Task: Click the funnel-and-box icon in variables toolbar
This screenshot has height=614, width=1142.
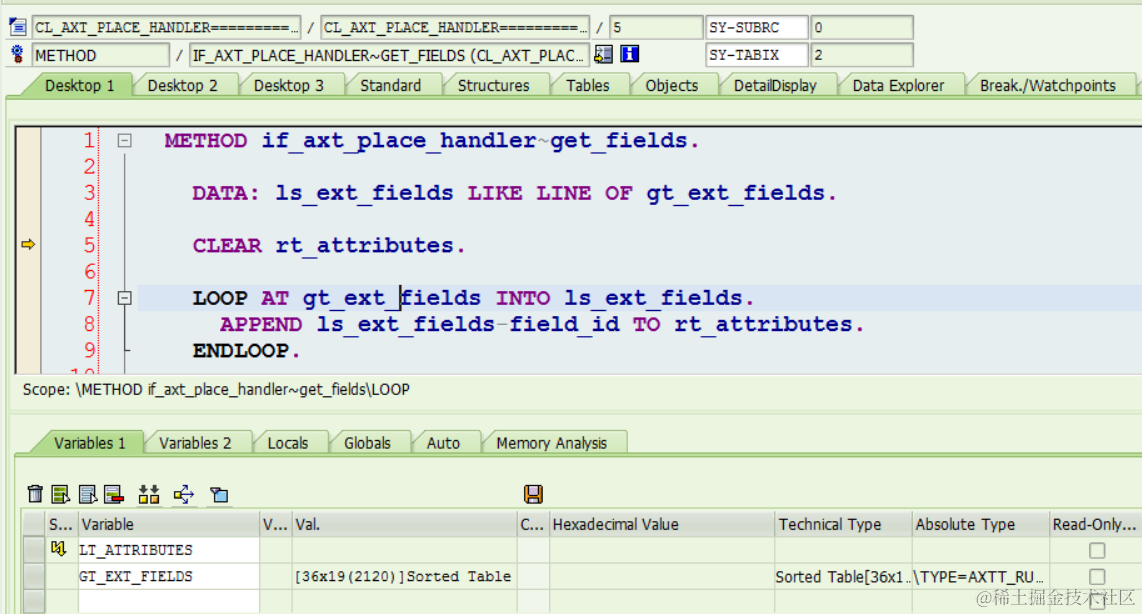Action: point(218,495)
